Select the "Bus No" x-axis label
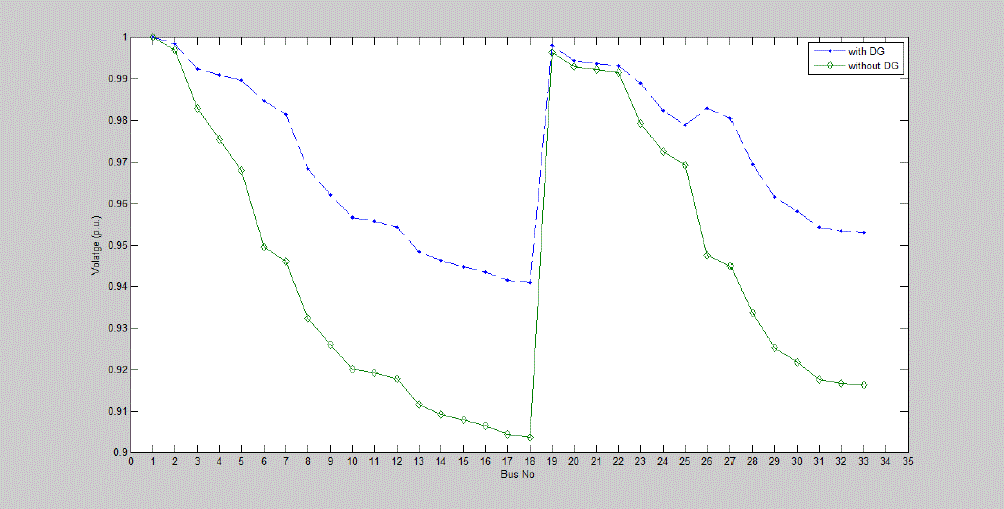Viewport: 1004px width, 509px height. (519, 473)
